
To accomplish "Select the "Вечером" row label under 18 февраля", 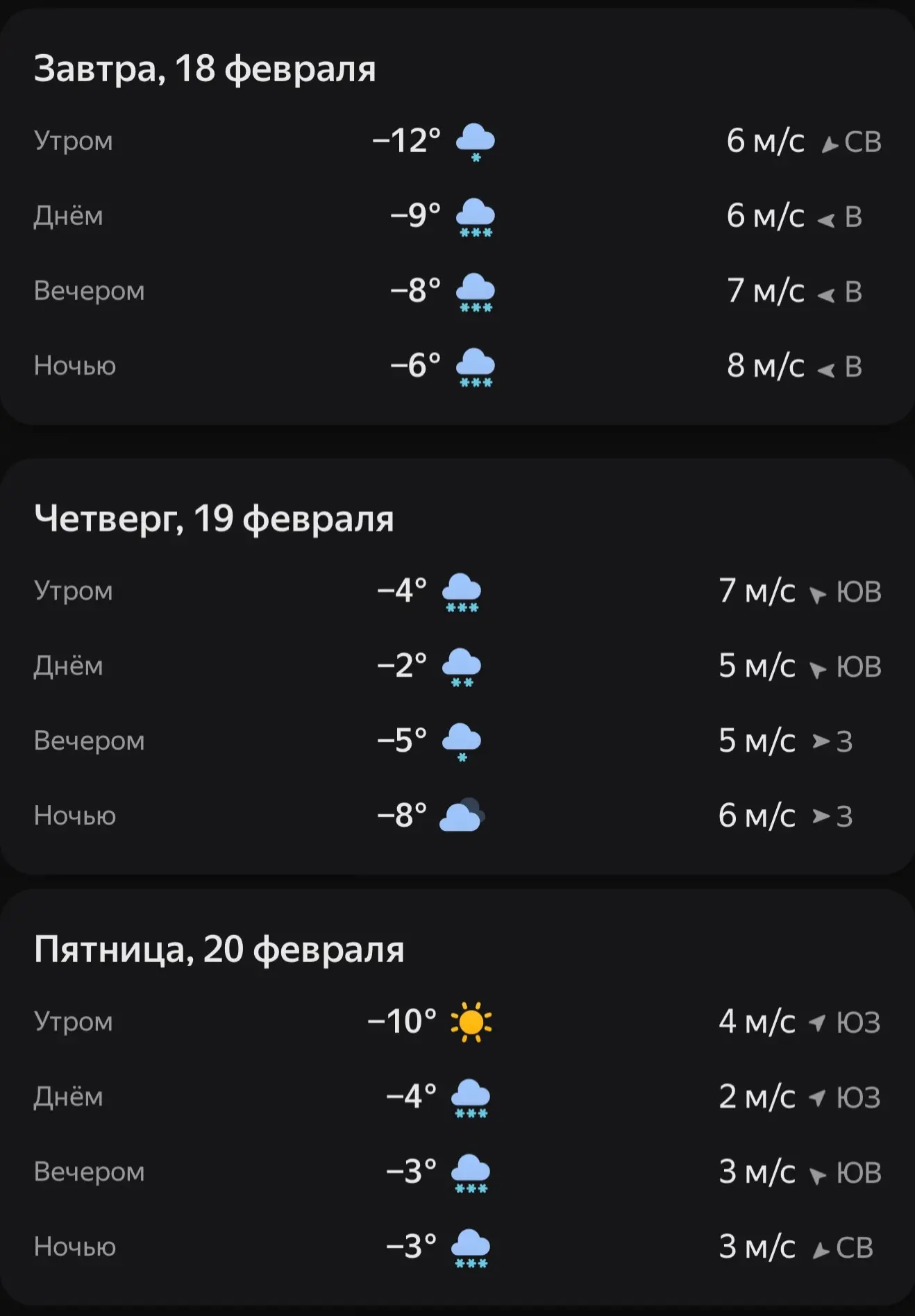I will [x=89, y=291].
